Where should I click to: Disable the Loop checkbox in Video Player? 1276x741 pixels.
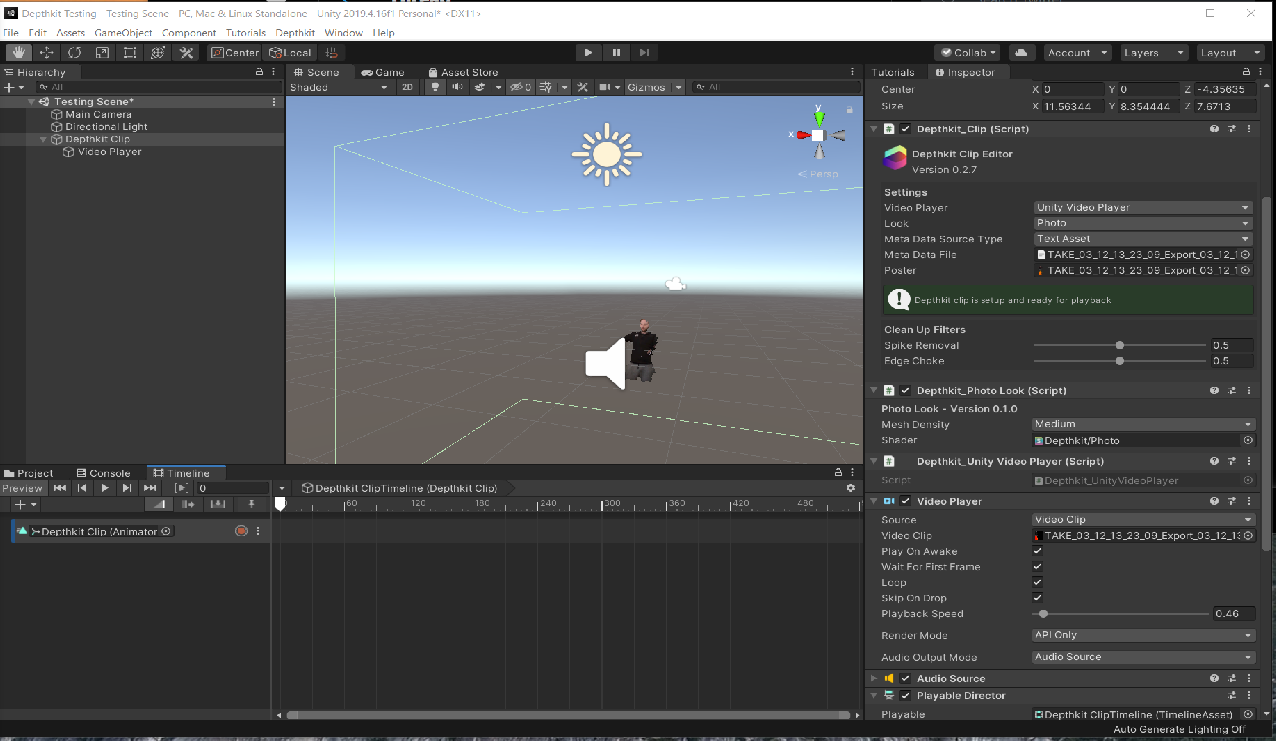point(1037,583)
